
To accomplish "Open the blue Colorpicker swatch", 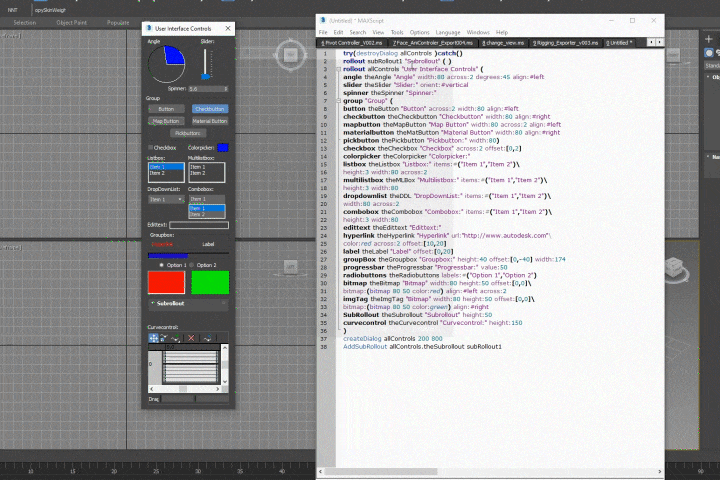I will tap(223, 147).
